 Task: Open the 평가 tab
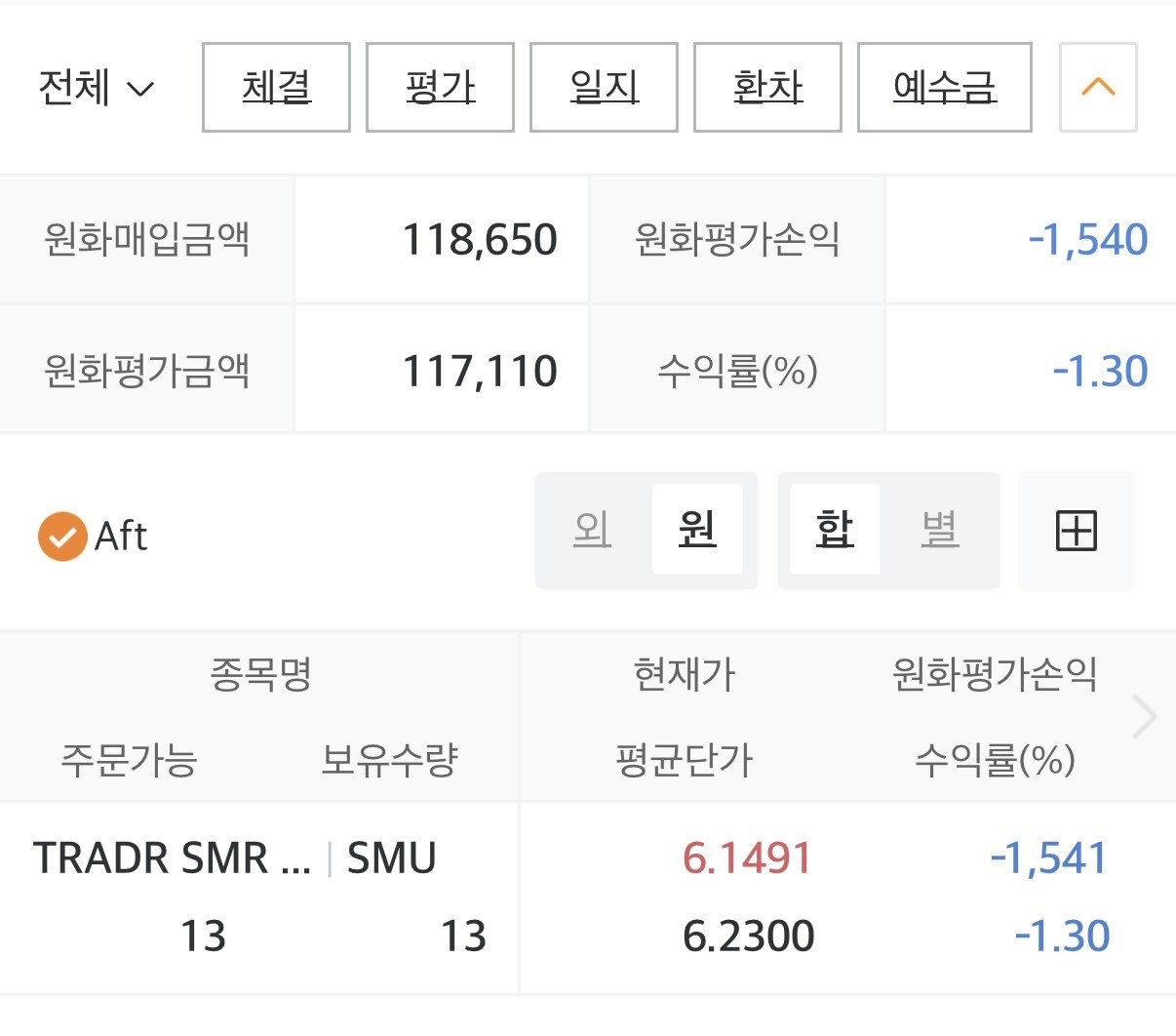click(440, 88)
